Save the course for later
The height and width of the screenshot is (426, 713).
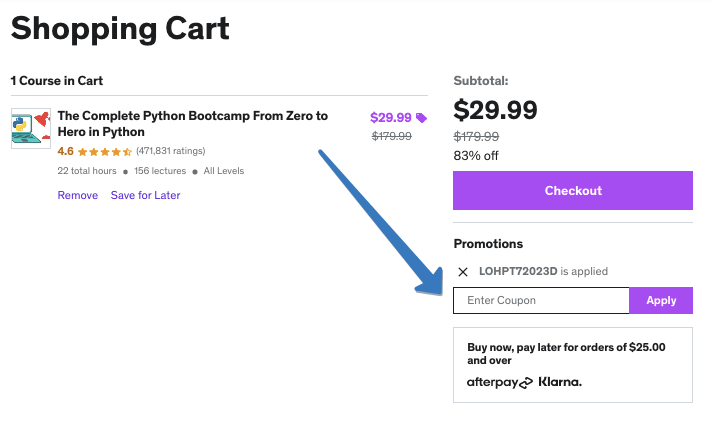[x=145, y=195]
